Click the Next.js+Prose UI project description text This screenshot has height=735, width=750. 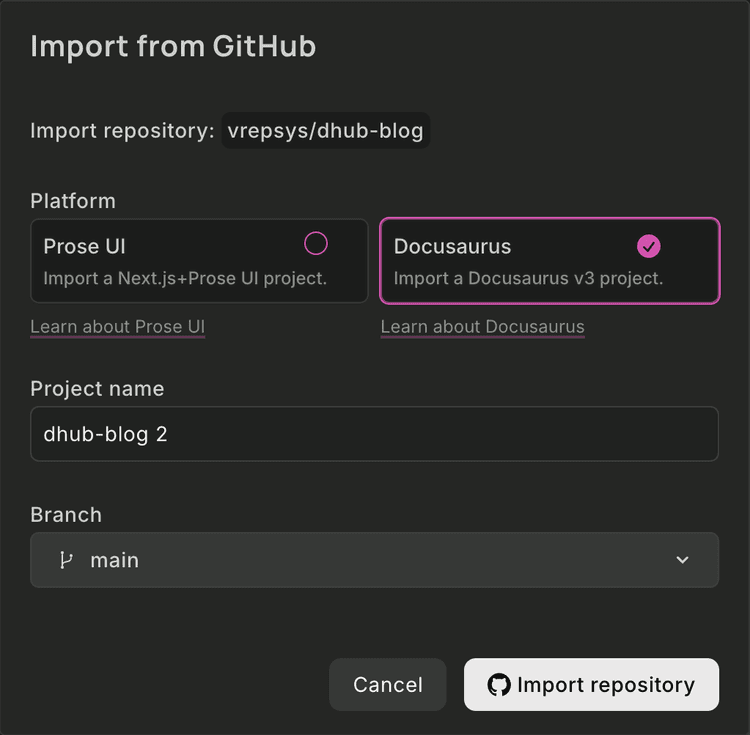[185, 278]
